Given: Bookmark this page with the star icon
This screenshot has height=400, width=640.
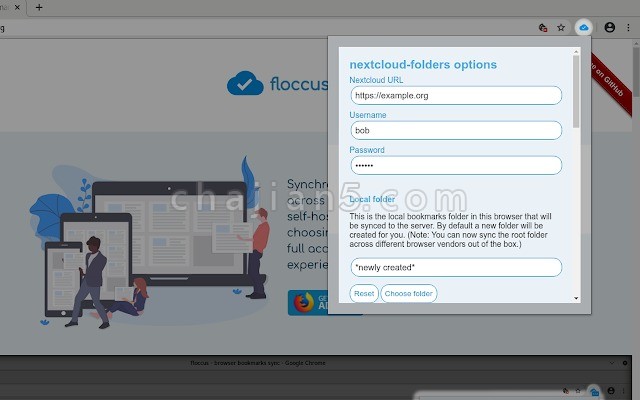Looking at the screenshot, I should tap(561, 28).
